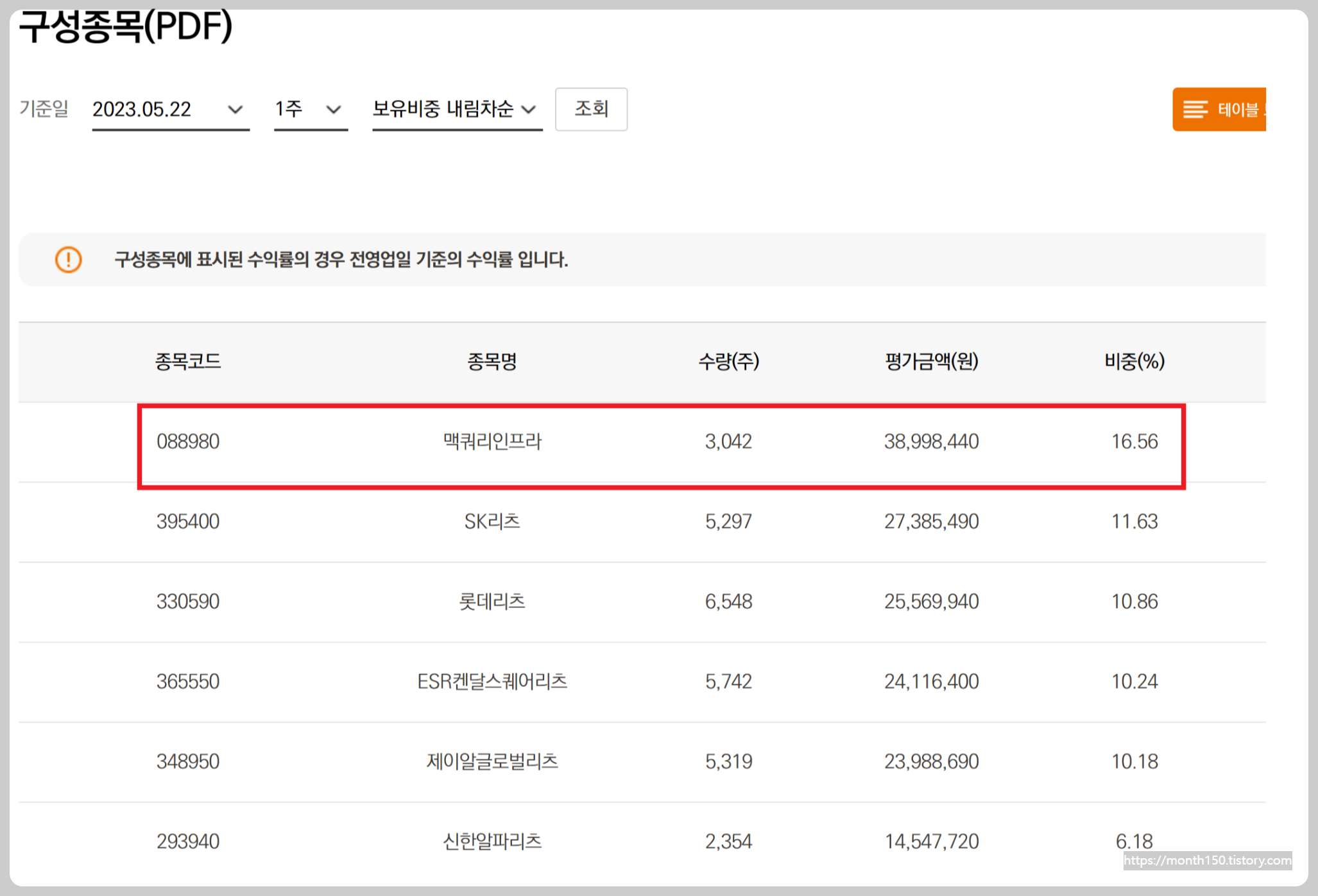The image size is (1318, 896).
Task: Click stock code 088980 for 맥쿼리인프라
Action: pyautogui.click(x=189, y=441)
